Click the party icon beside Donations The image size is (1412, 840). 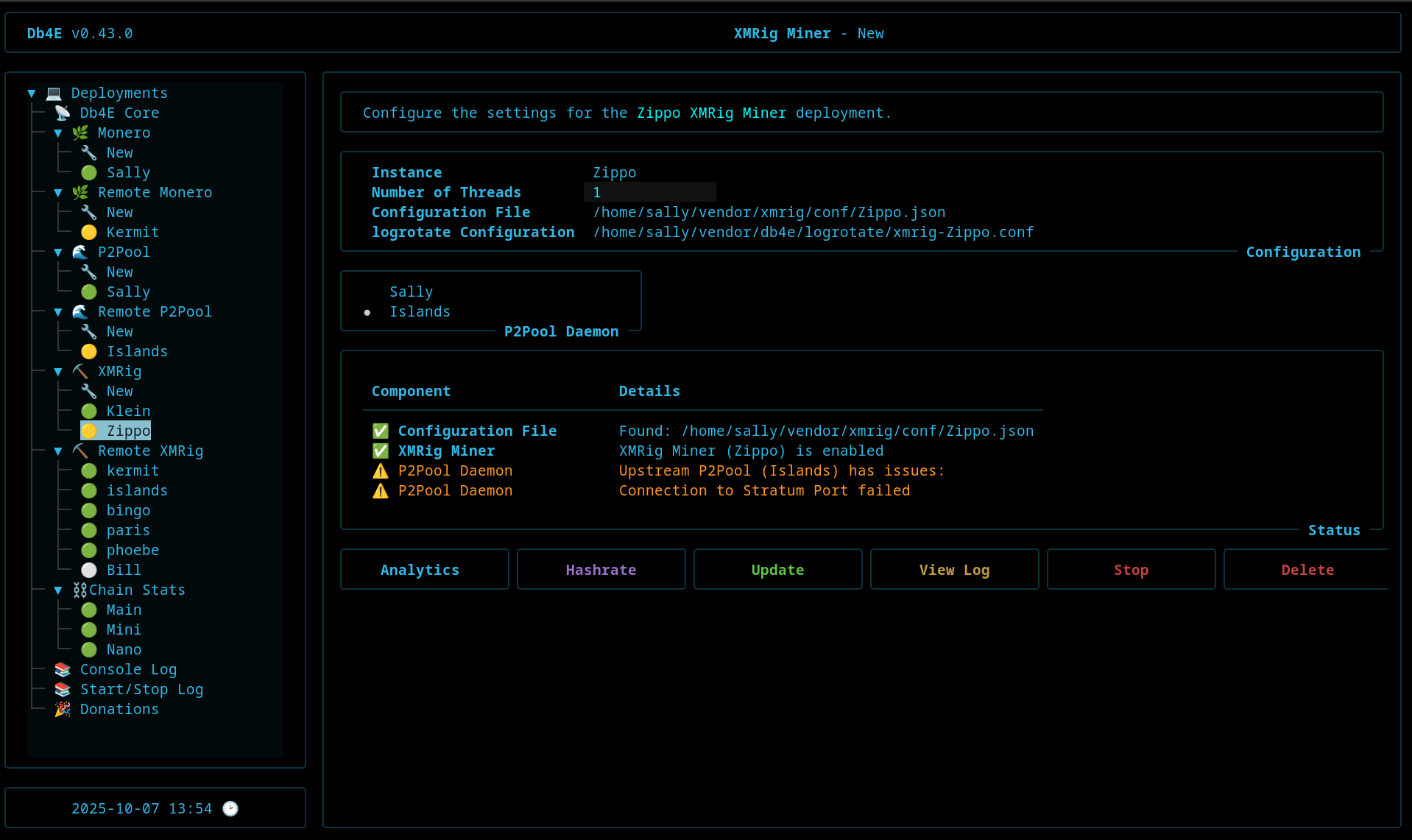click(x=63, y=709)
